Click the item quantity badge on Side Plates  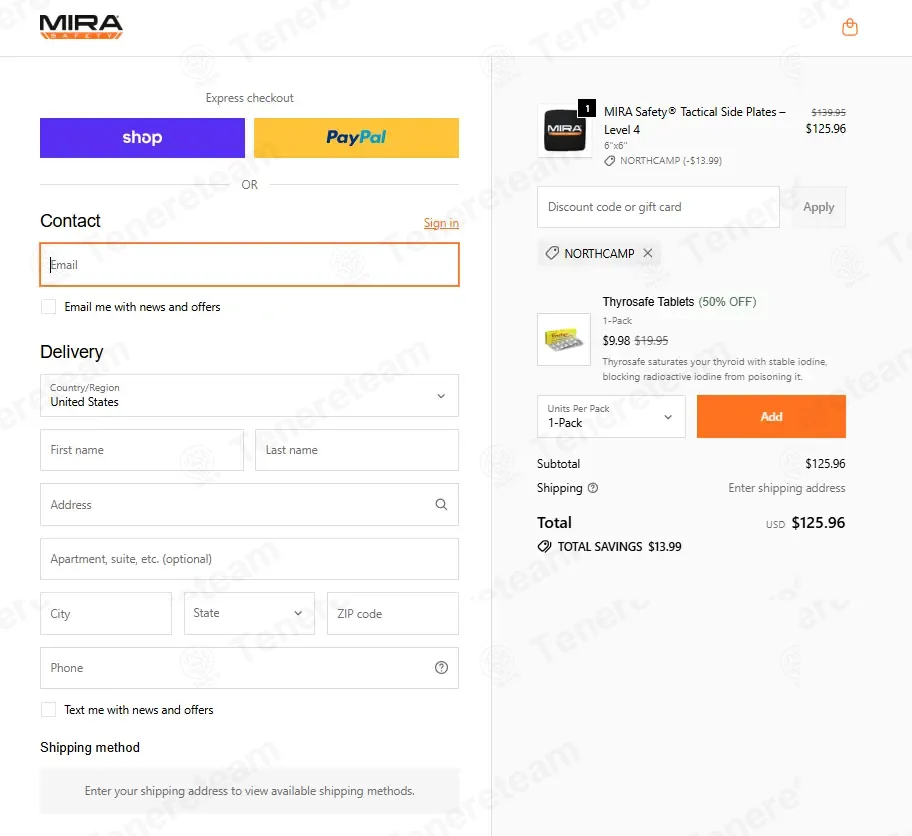[587, 108]
